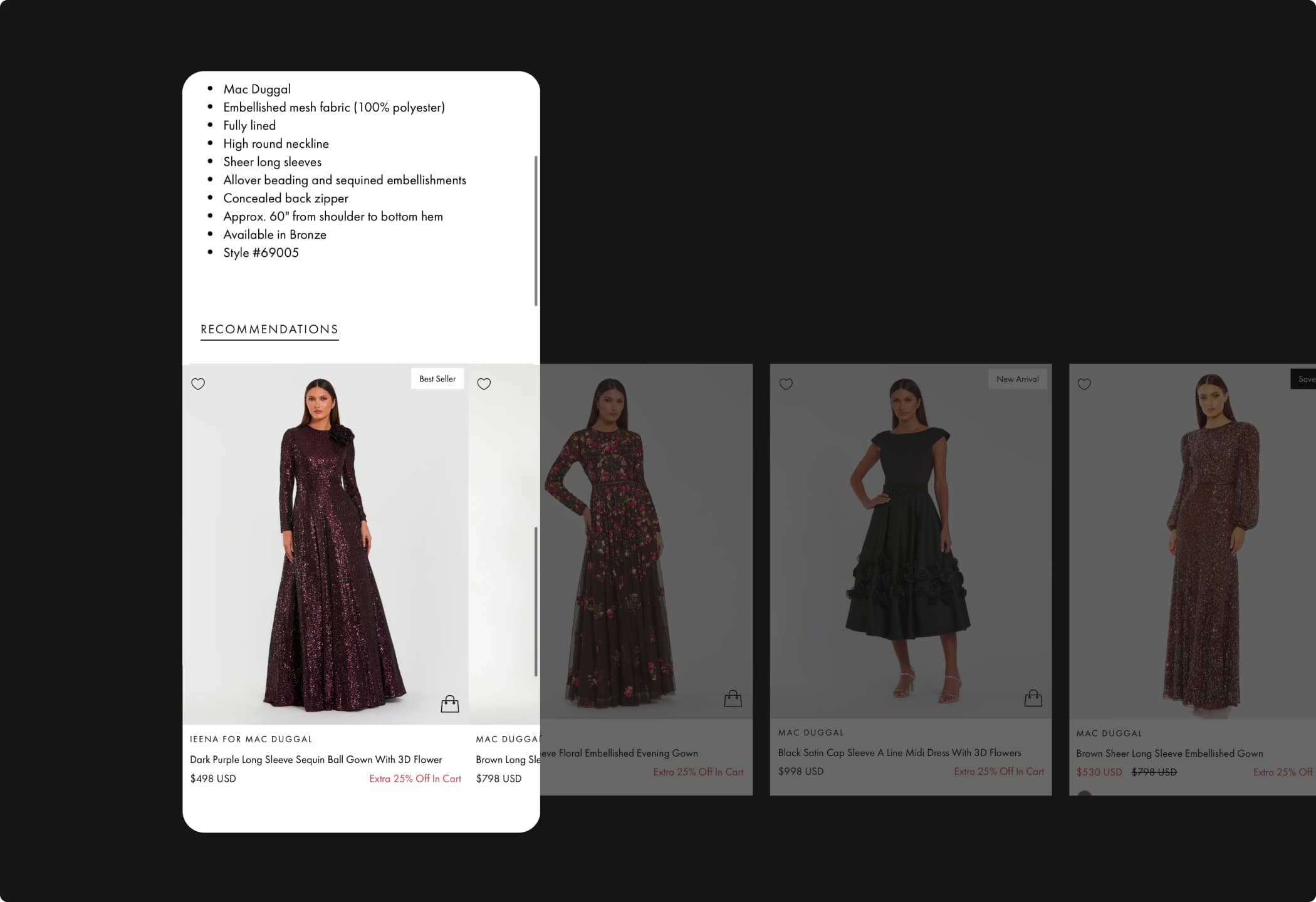1316x902 pixels.
Task: Open the Recommendations tab
Action: click(x=269, y=329)
